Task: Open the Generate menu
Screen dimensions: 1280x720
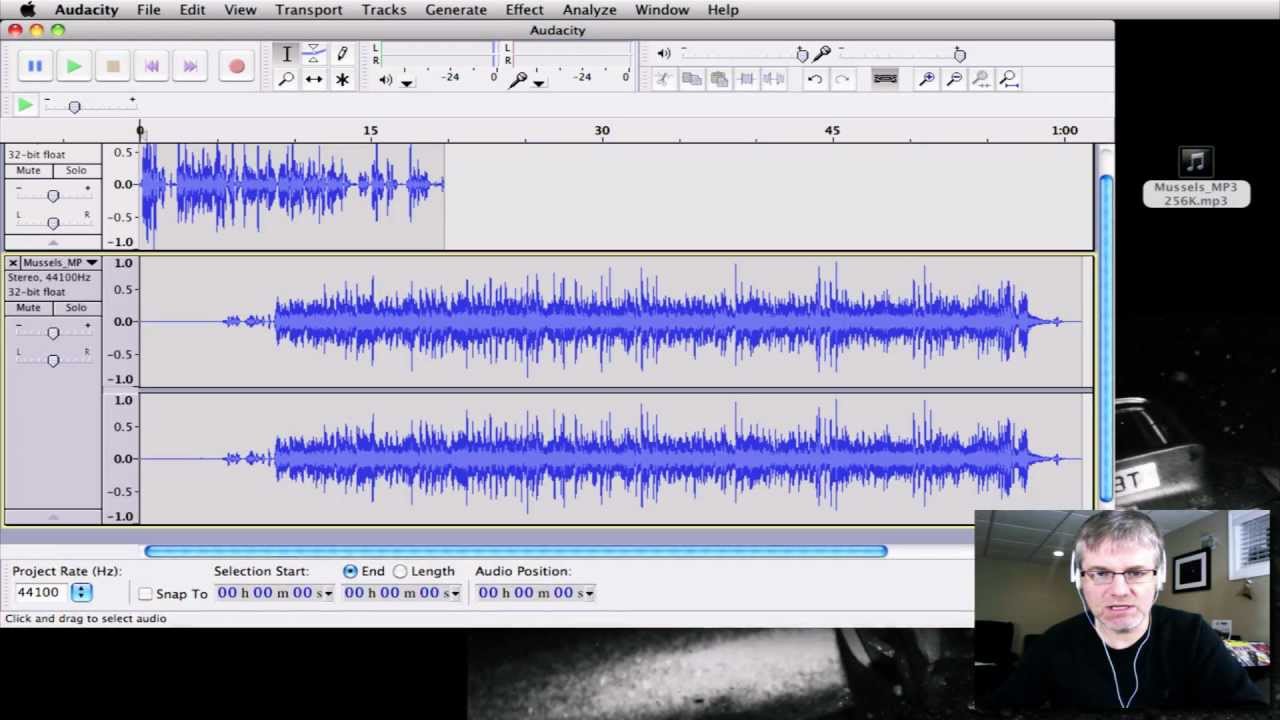Action: [456, 10]
